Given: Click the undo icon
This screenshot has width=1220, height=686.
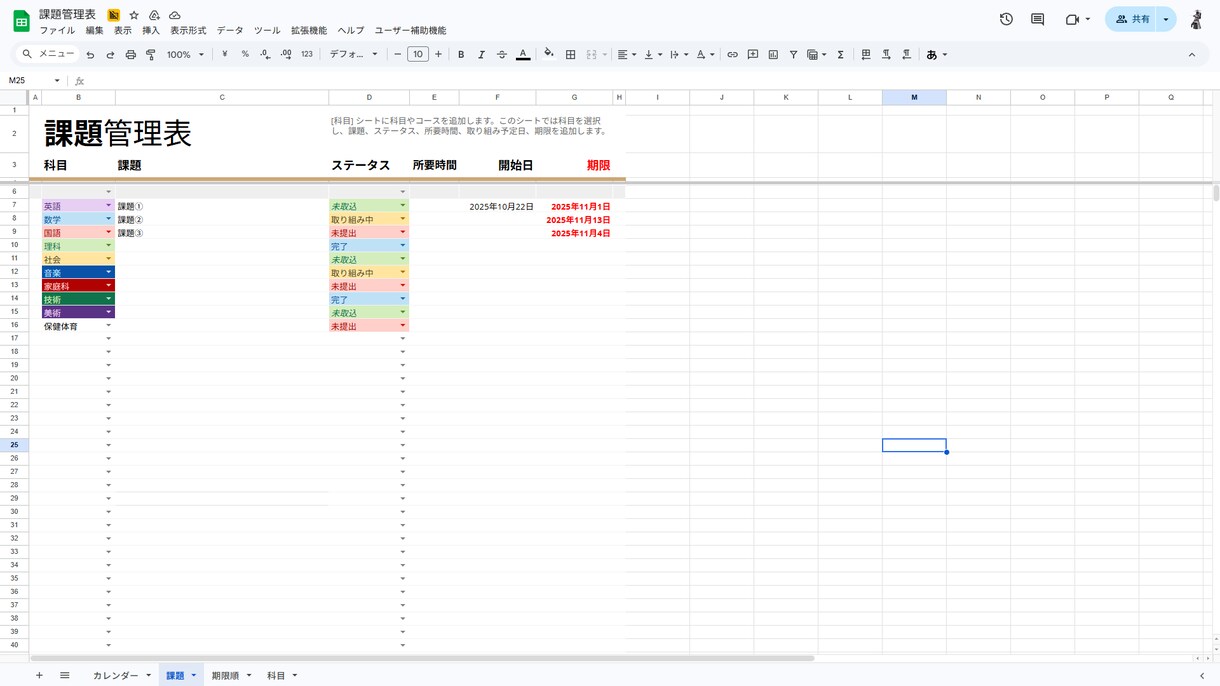Looking at the screenshot, I should tap(90, 55).
